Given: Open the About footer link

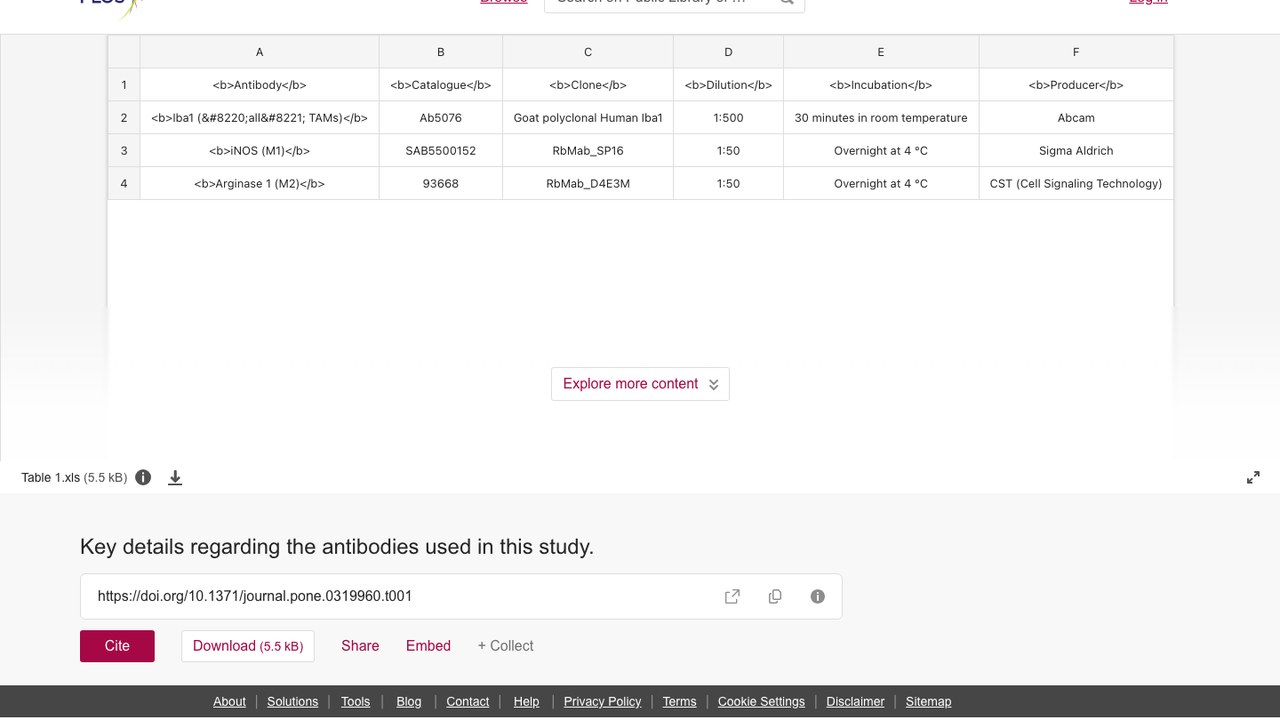Looking at the screenshot, I should 229,701.
